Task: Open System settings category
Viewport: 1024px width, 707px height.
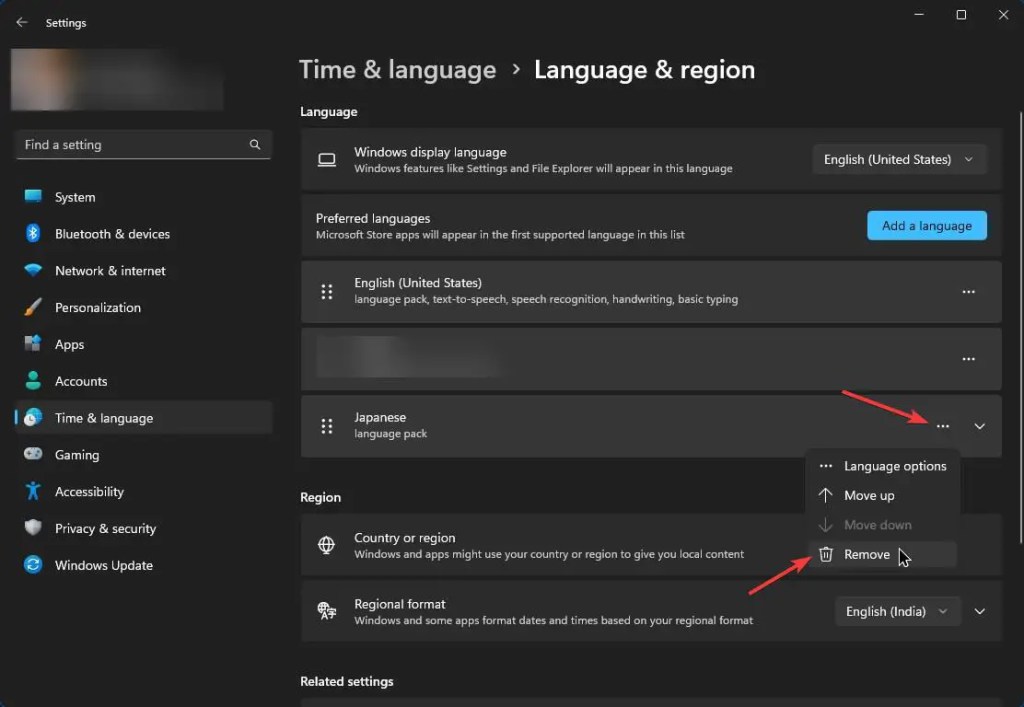Action: click(x=143, y=197)
